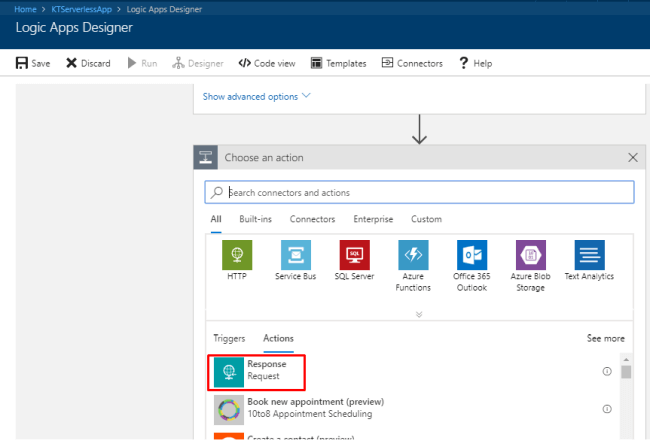650x447 pixels.
Task: Click the Search connectors and actions field
Action: tap(419, 192)
